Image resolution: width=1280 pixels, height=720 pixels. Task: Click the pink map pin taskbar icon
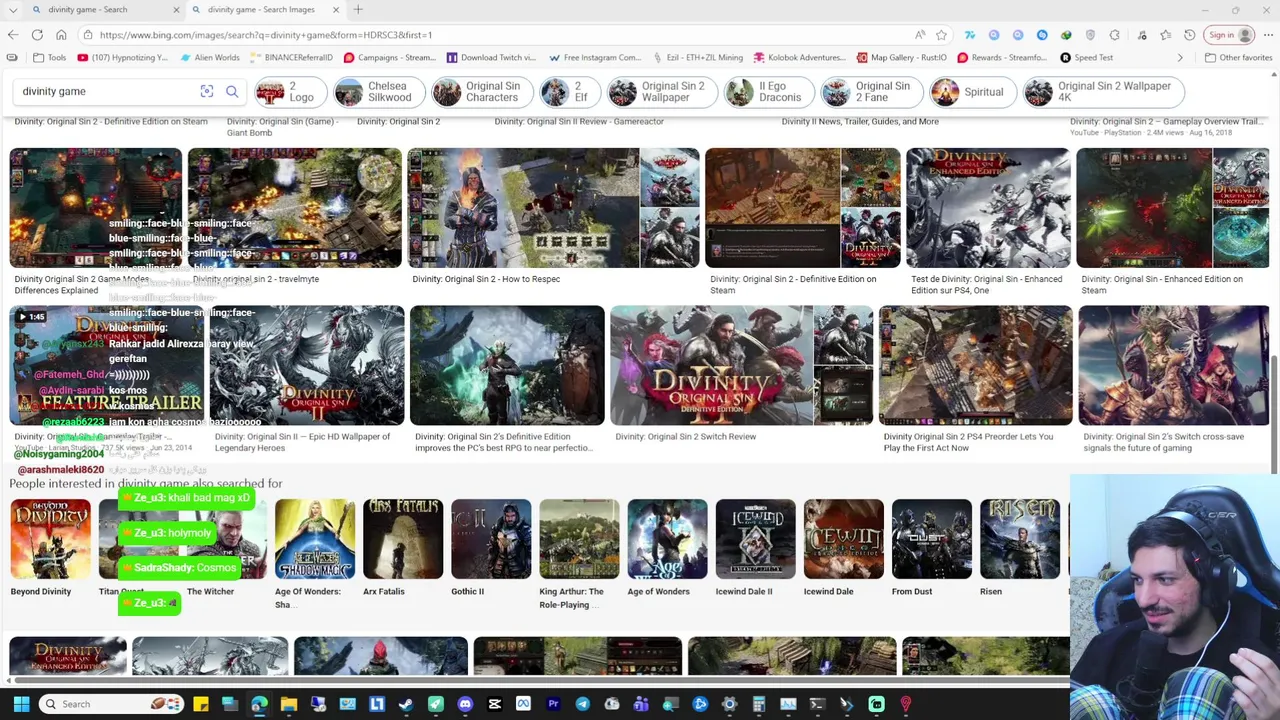tap(906, 704)
